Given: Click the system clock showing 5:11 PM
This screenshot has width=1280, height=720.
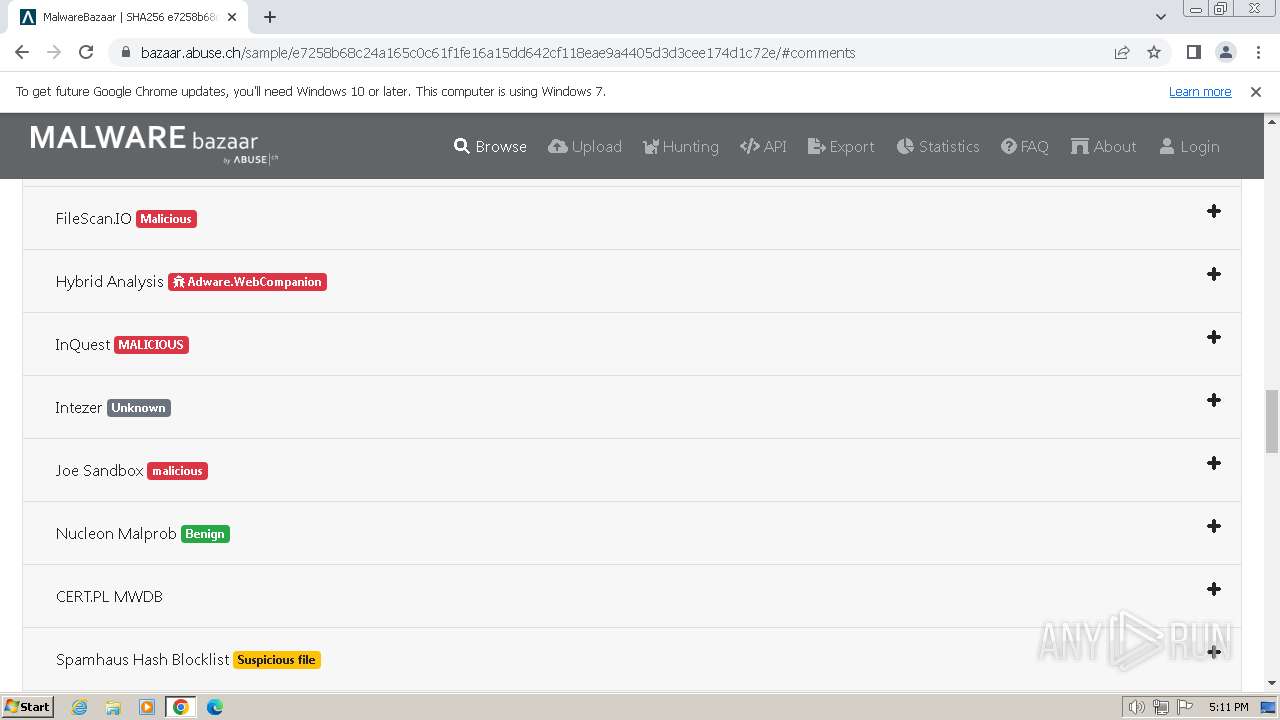Looking at the screenshot, I should (1228, 707).
